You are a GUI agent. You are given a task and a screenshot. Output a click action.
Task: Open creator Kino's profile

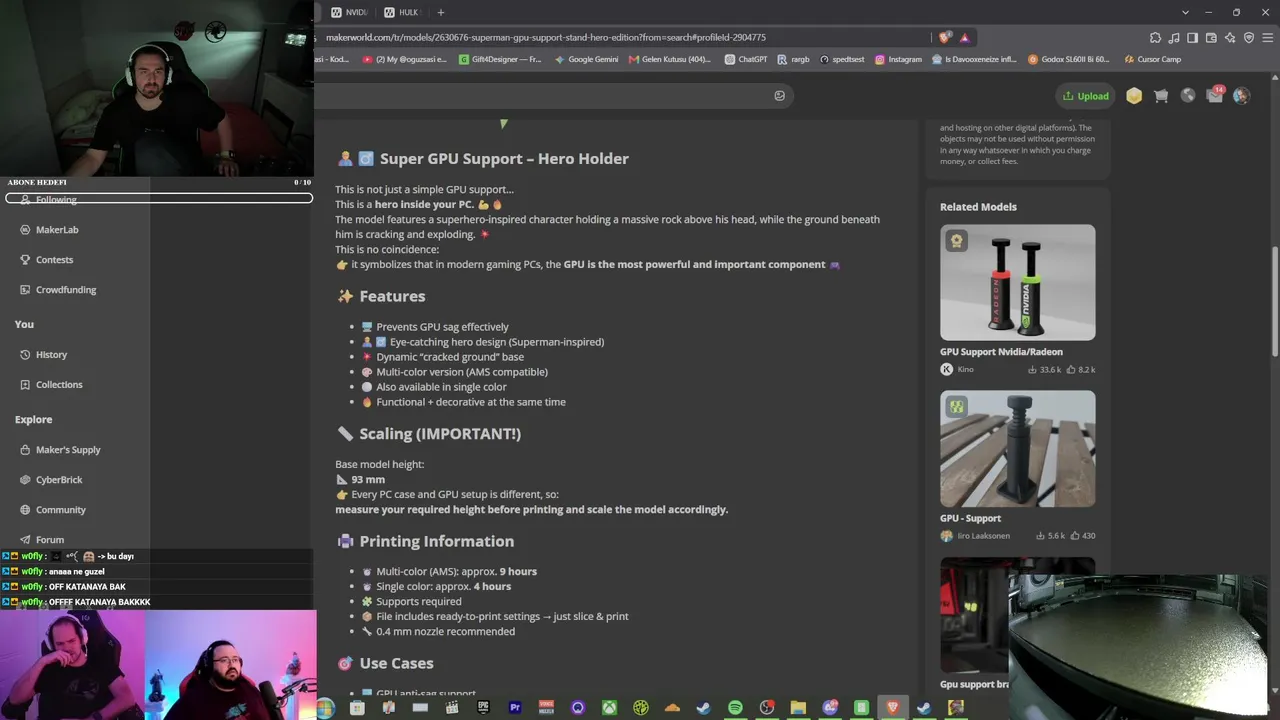coord(957,369)
